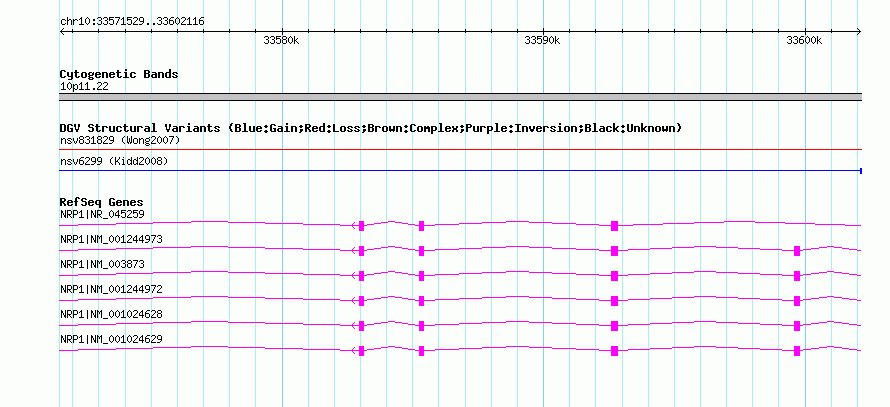Image resolution: width=890 pixels, height=407 pixels.
Task: Click the strand arrow on the NM_003873 transcript
Action: pos(355,276)
